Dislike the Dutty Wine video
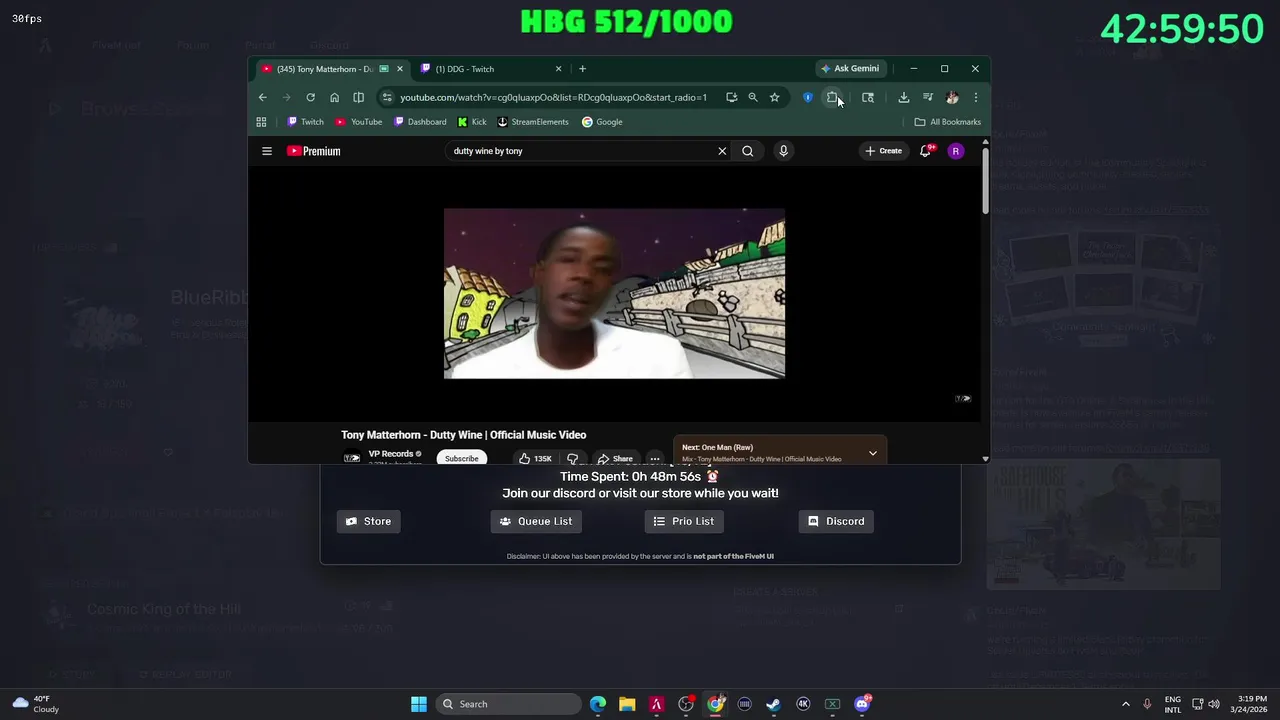This screenshot has width=1280, height=720. tap(573, 458)
